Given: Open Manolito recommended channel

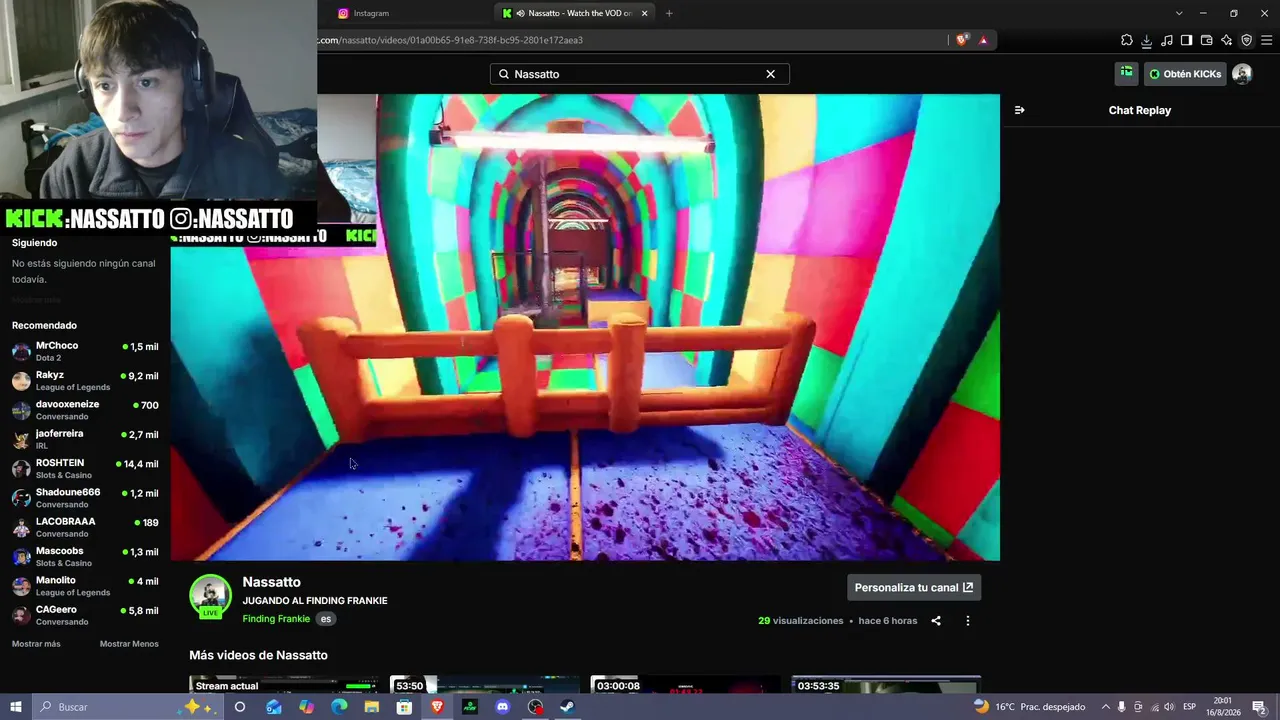Looking at the screenshot, I should coord(85,586).
